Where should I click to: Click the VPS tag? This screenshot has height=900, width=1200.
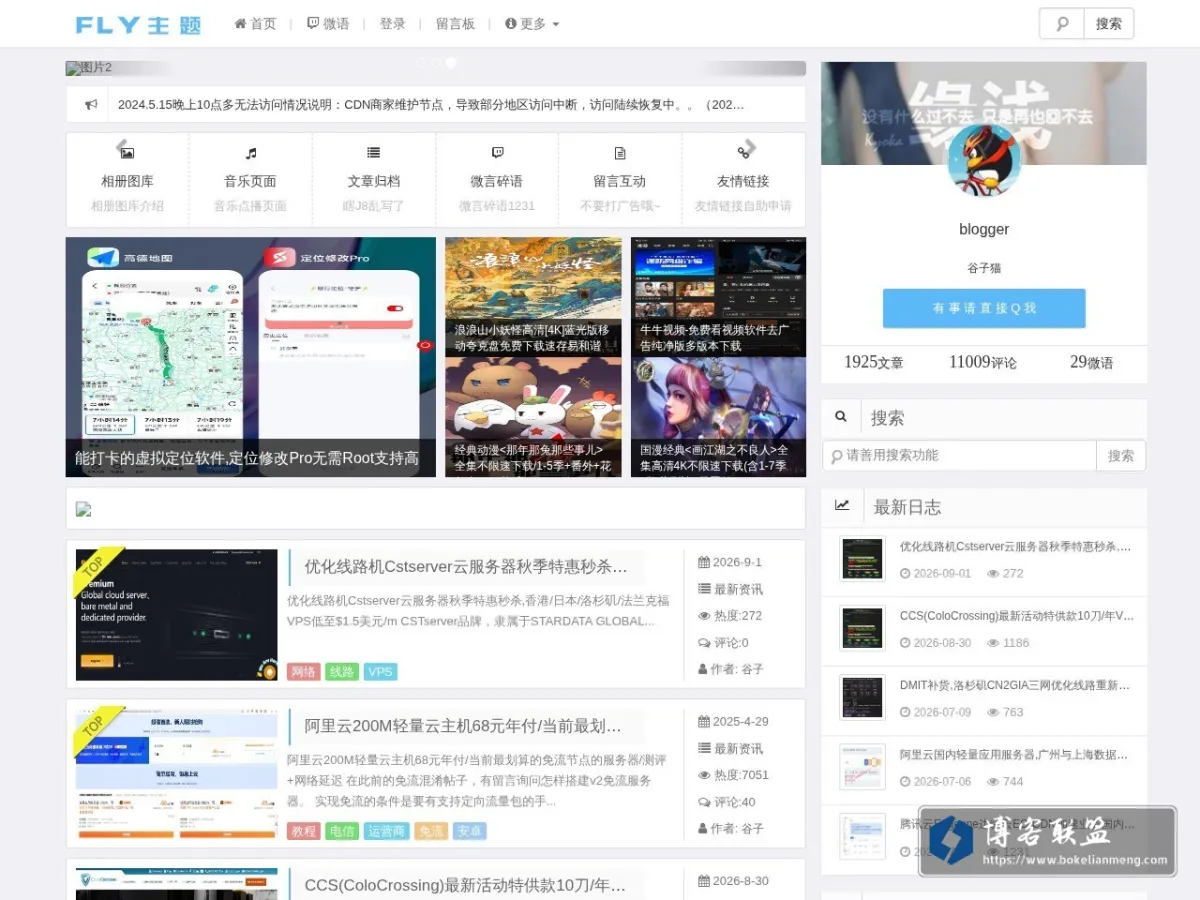coord(380,671)
